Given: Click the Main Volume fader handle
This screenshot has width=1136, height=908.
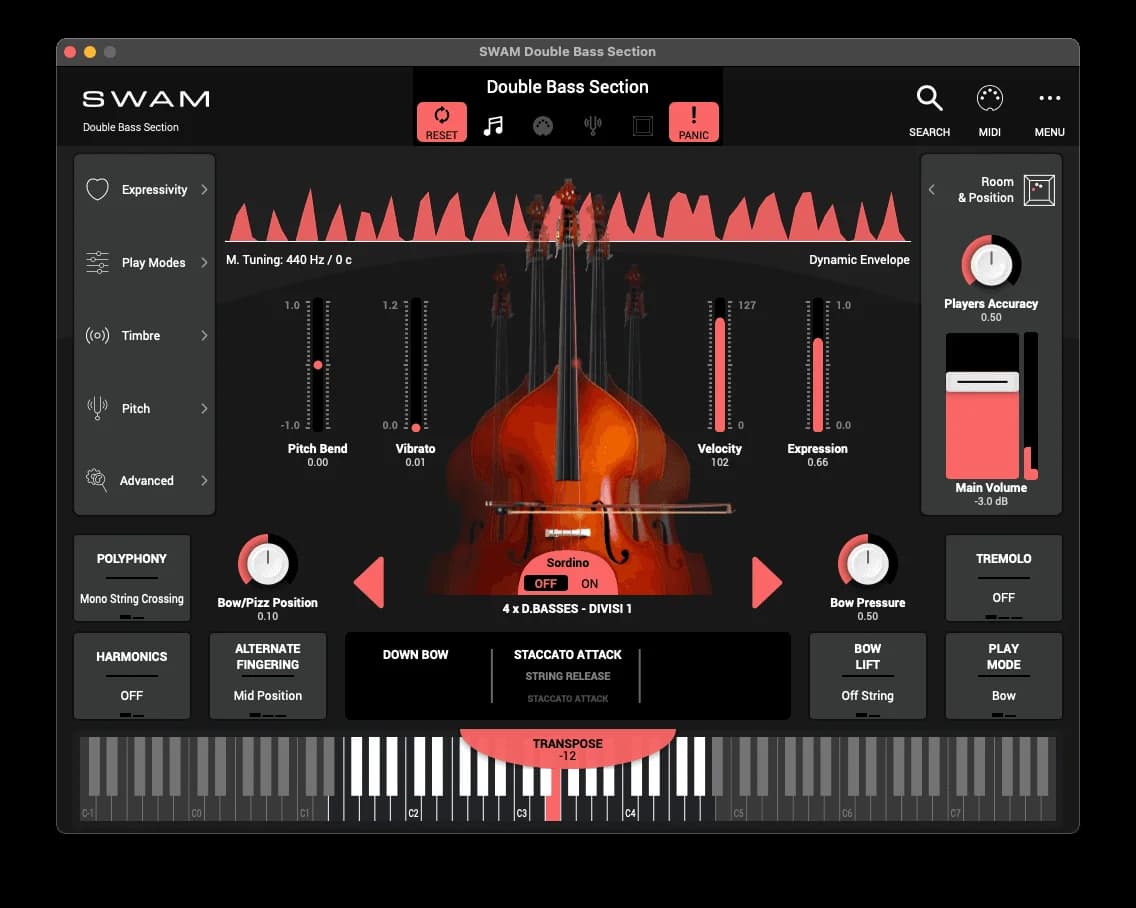Looking at the screenshot, I should [982, 382].
